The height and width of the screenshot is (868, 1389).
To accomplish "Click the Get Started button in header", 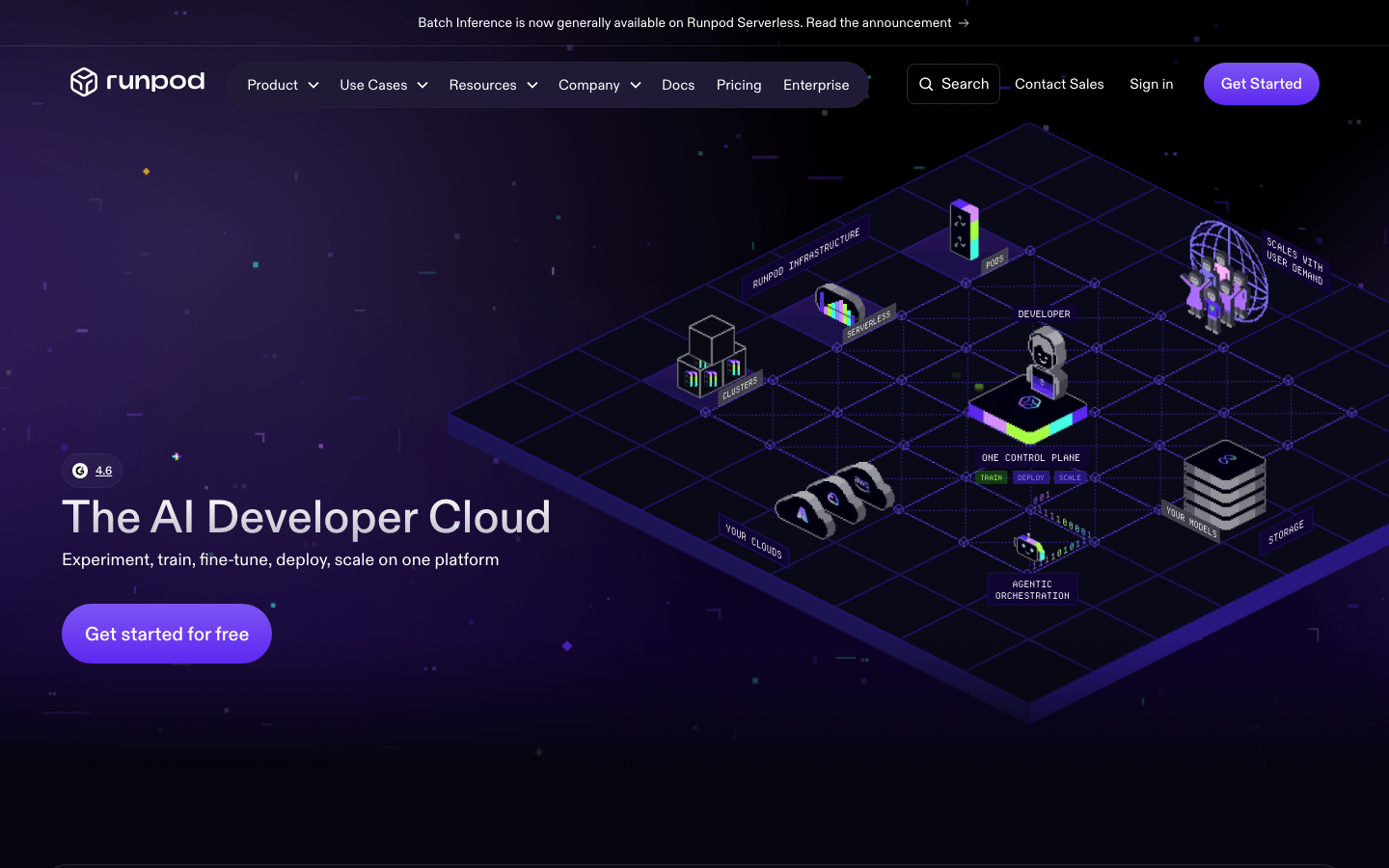I will pyautogui.click(x=1262, y=84).
